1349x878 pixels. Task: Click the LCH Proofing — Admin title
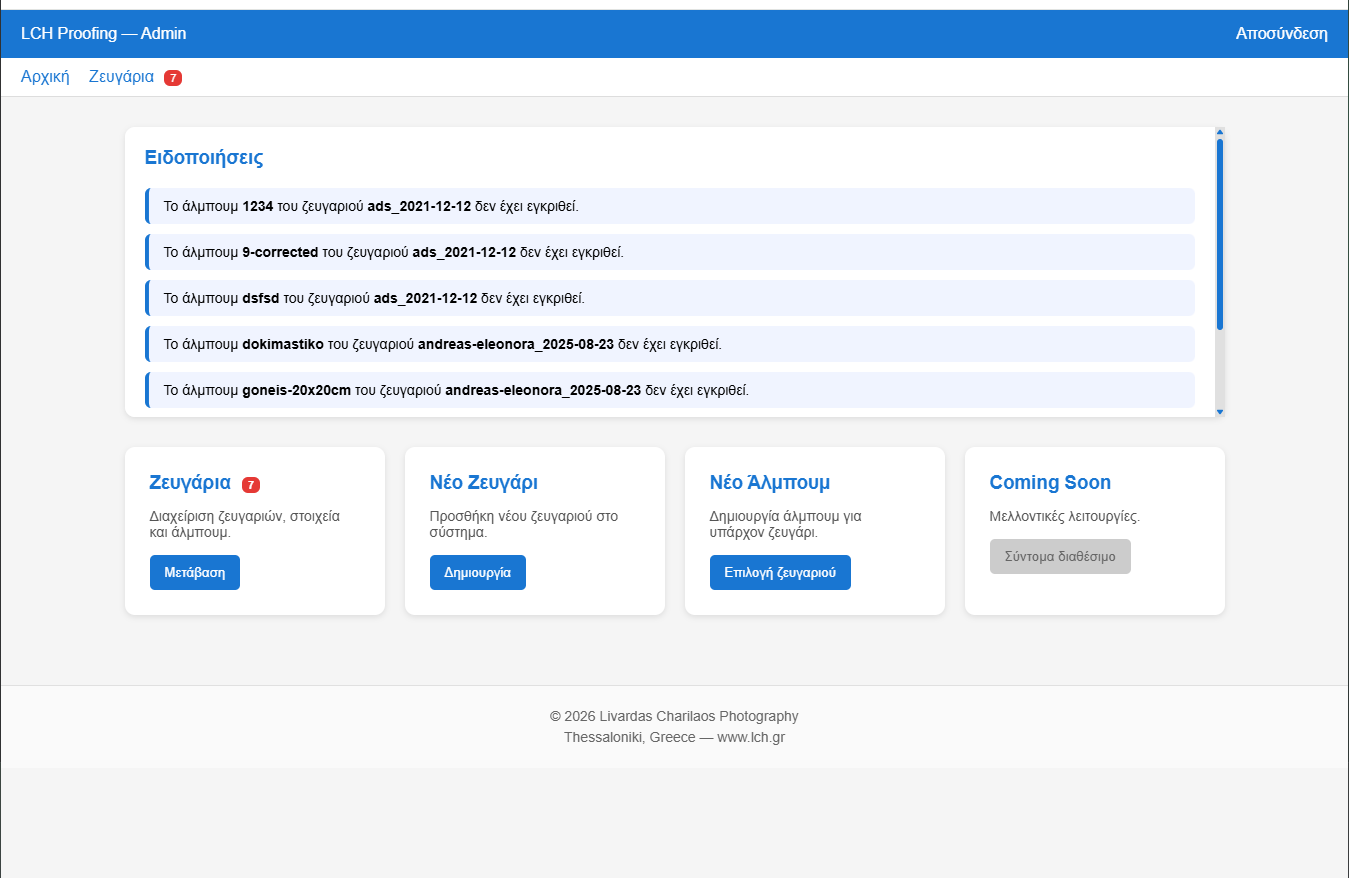(x=103, y=34)
